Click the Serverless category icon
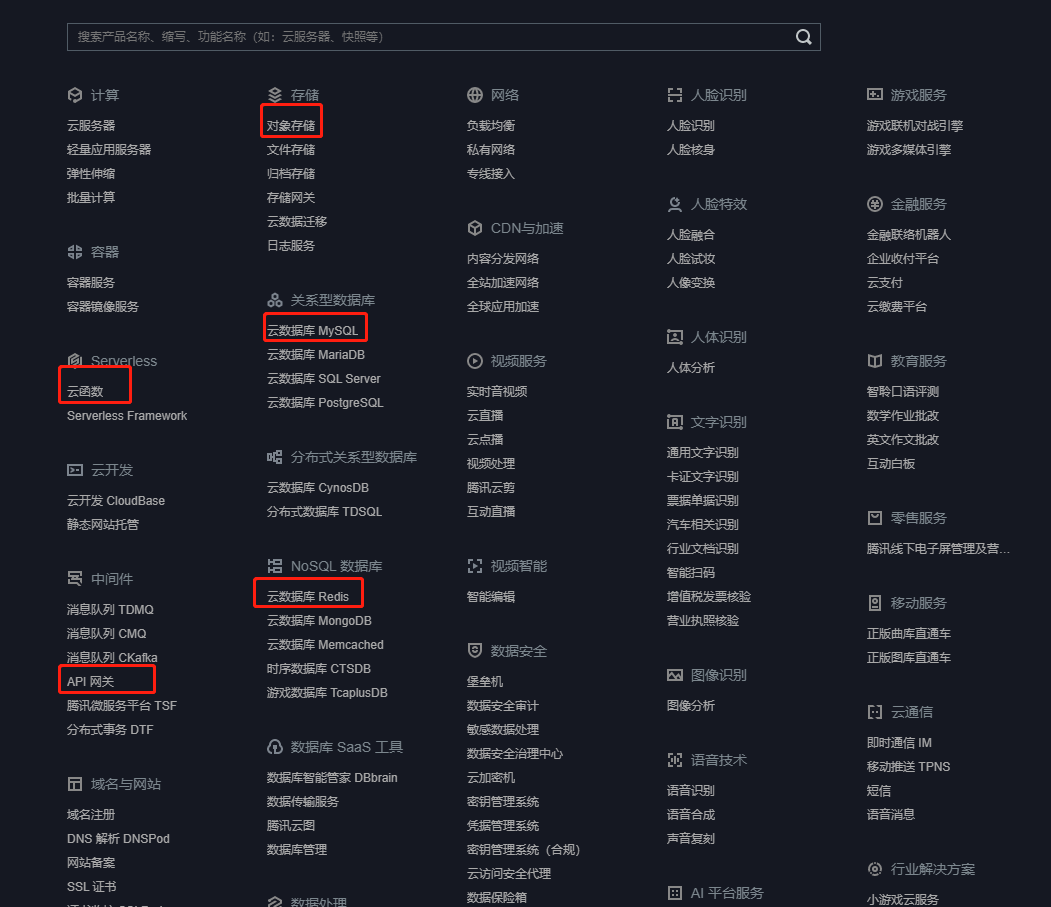The image size is (1051, 907). point(76,360)
